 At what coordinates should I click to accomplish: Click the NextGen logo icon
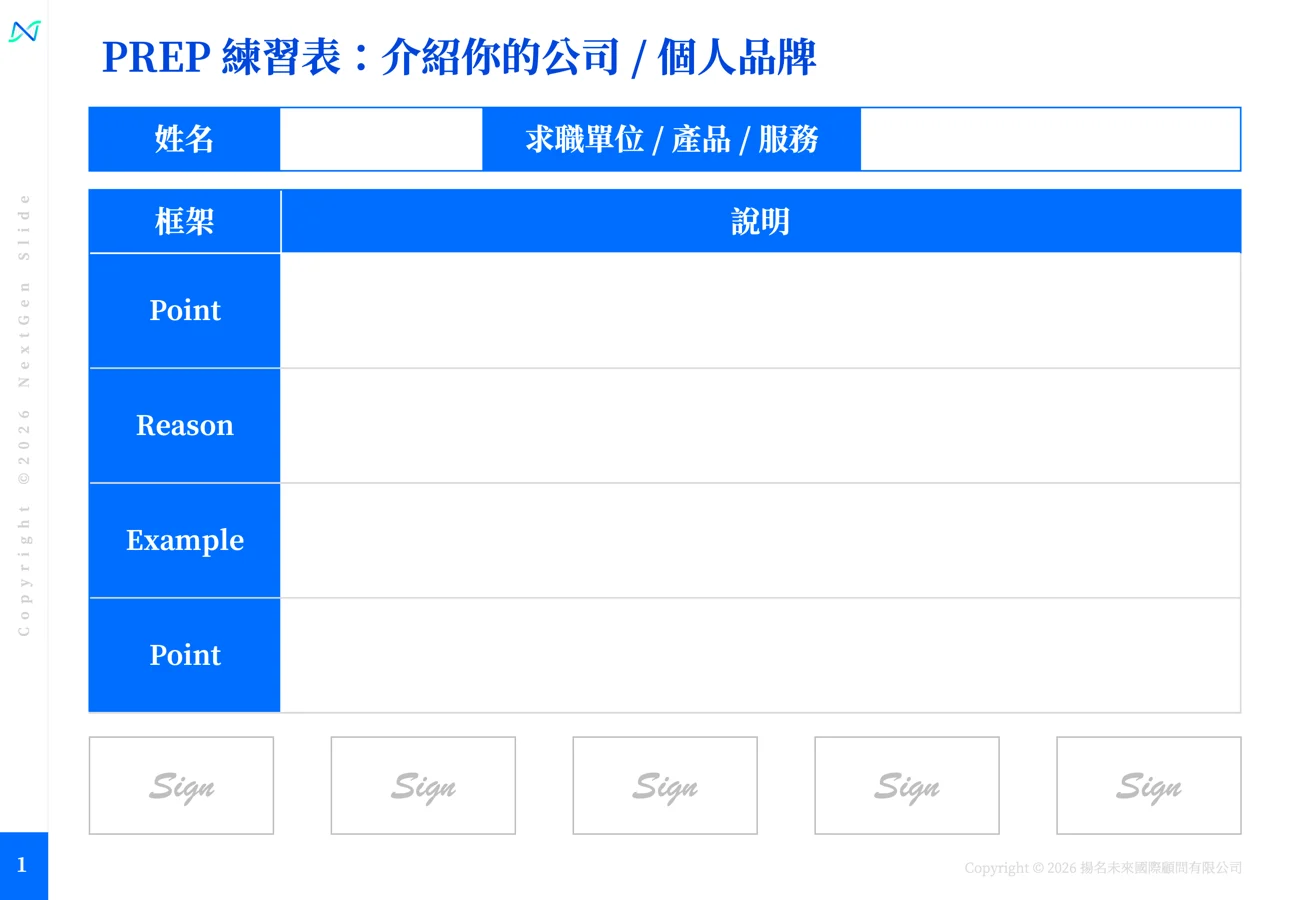pyautogui.click(x=24, y=31)
